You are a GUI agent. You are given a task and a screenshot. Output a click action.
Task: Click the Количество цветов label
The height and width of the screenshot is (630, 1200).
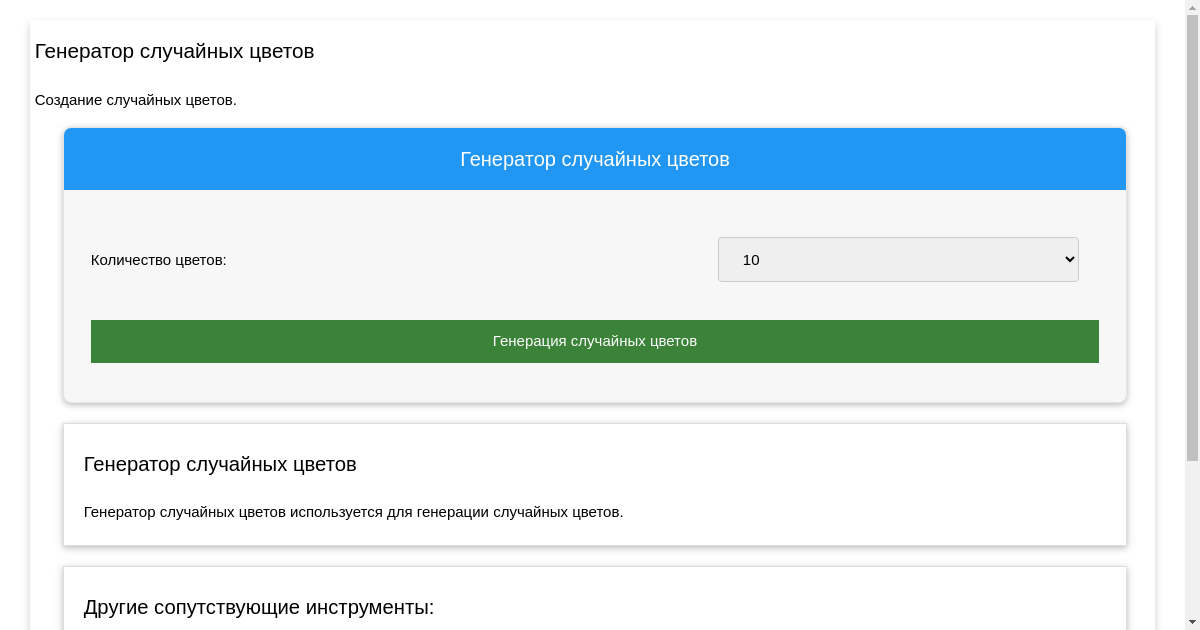[x=159, y=260]
